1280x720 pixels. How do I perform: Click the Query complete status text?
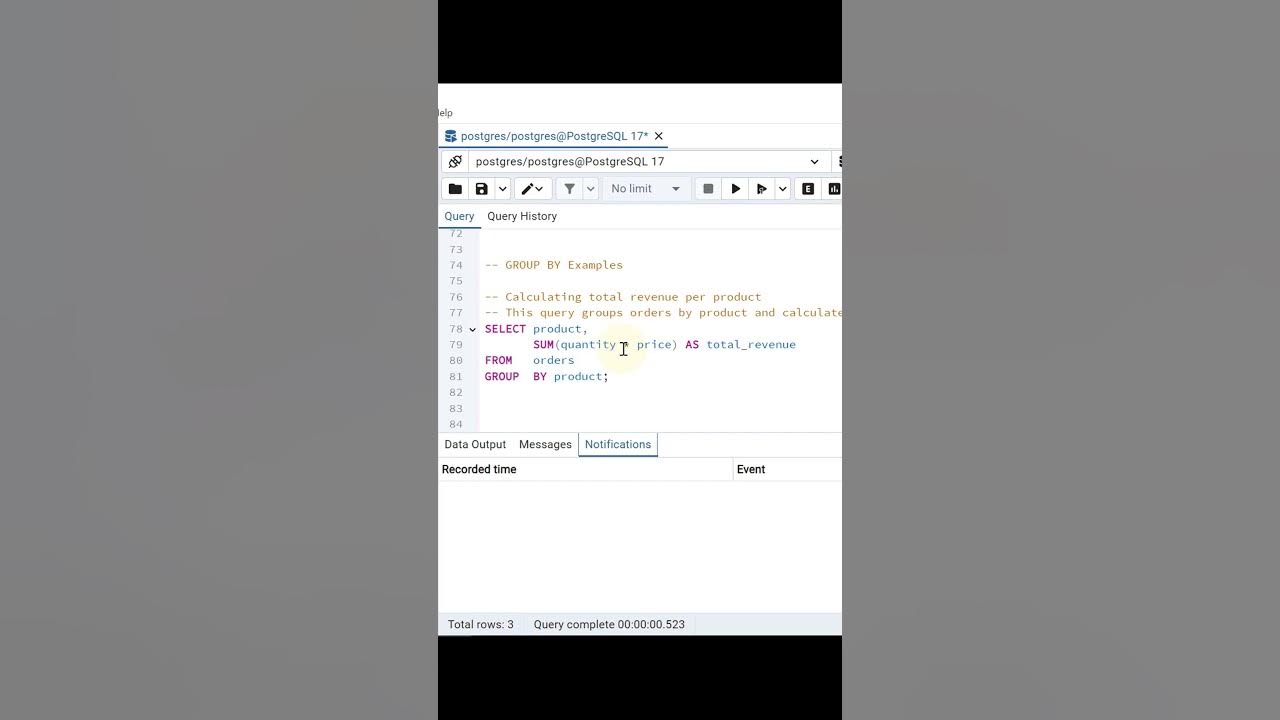(609, 625)
